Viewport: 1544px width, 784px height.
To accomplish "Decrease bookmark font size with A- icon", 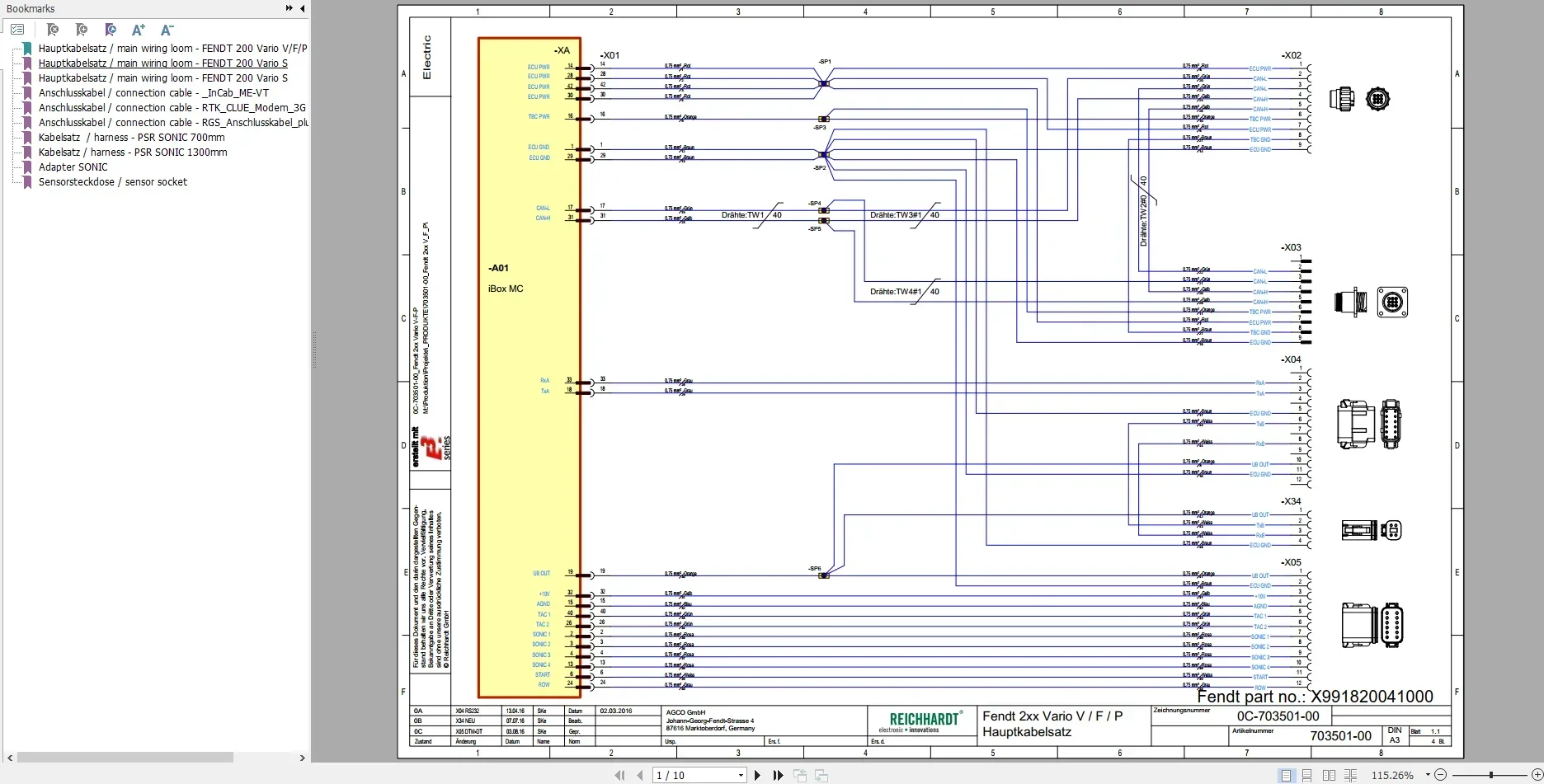I will tap(167, 30).
